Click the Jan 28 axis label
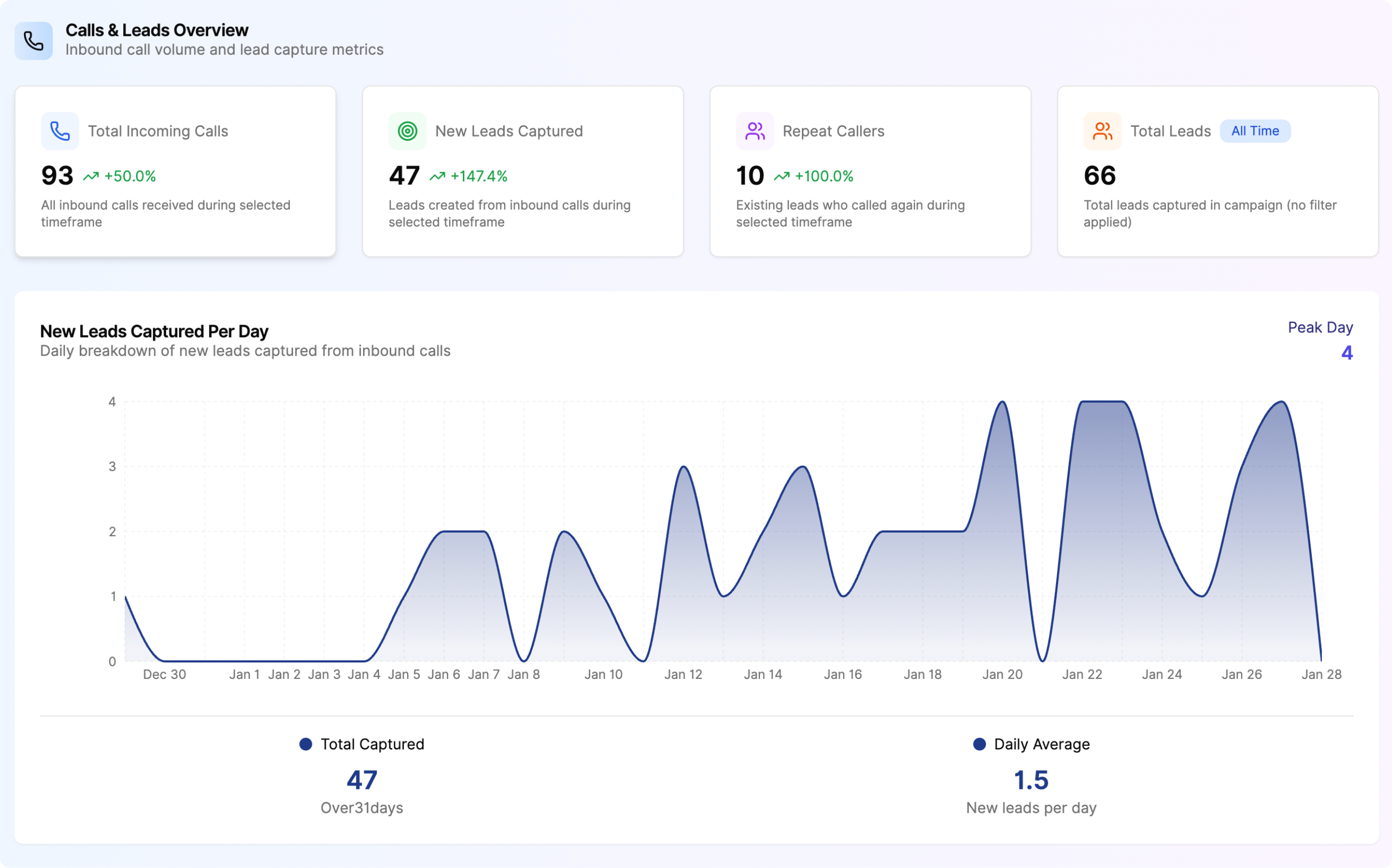 pyautogui.click(x=1321, y=675)
